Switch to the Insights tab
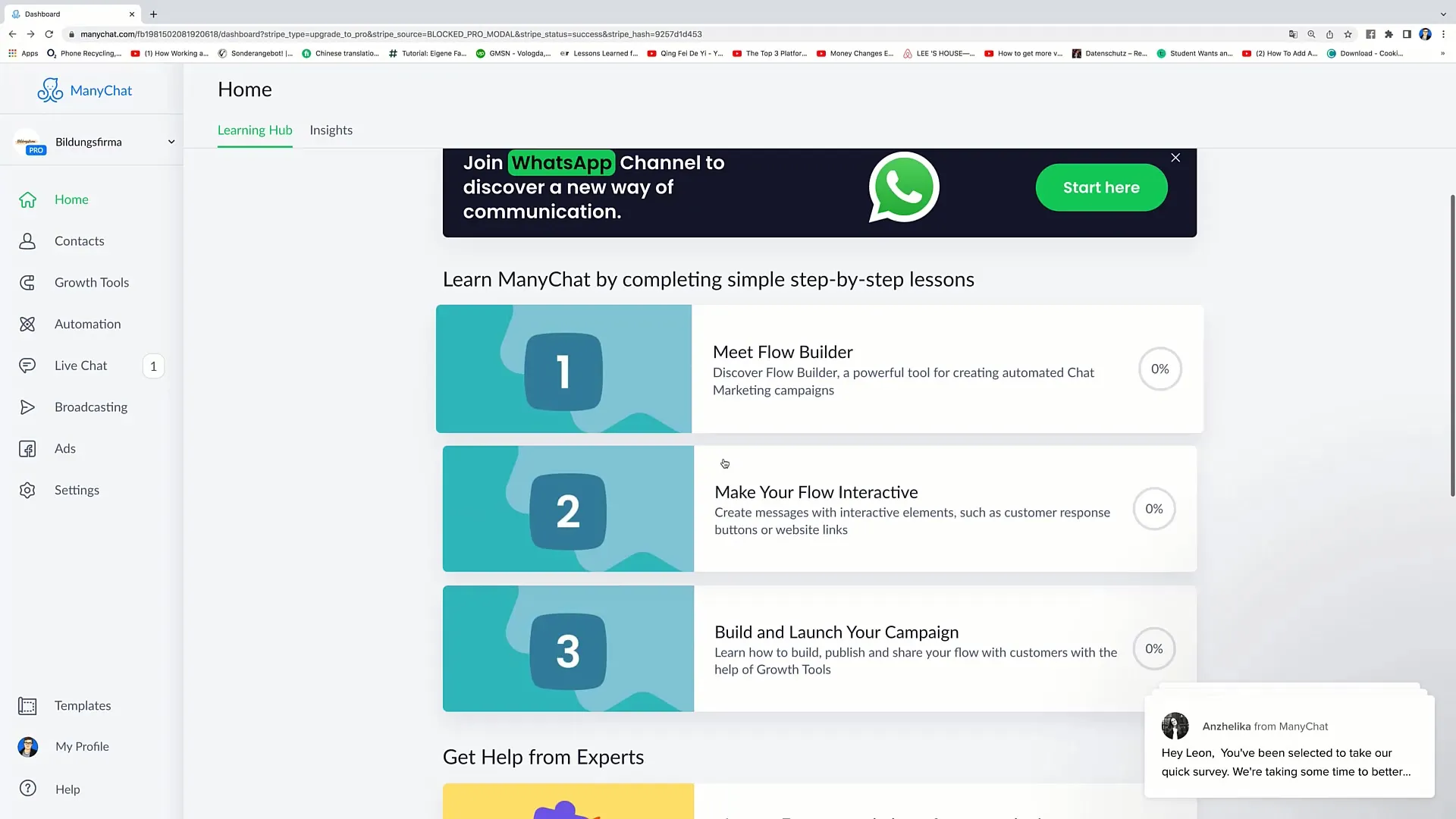This screenshot has height=819, width=1456. [330, 129]
